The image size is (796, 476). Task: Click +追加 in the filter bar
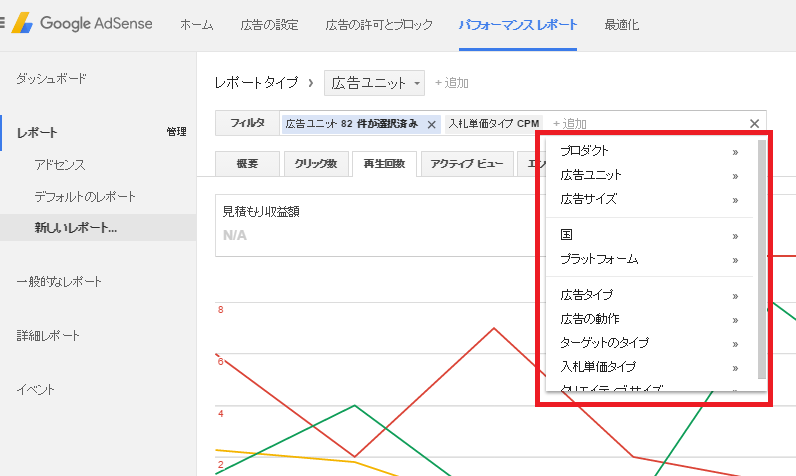pyautogui.click(x=569, y=123)
